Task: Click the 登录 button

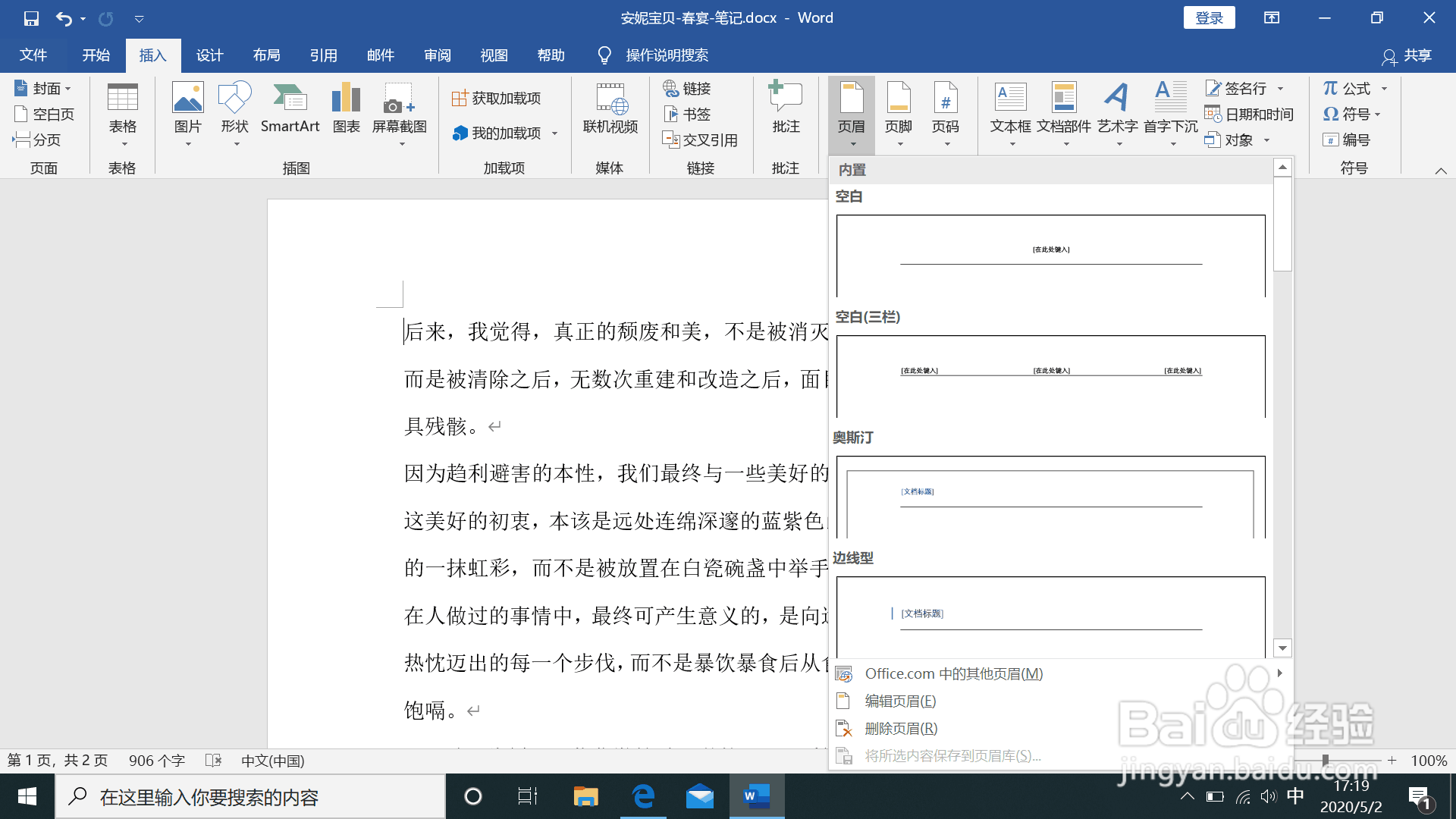Action: coord(1209,17)
